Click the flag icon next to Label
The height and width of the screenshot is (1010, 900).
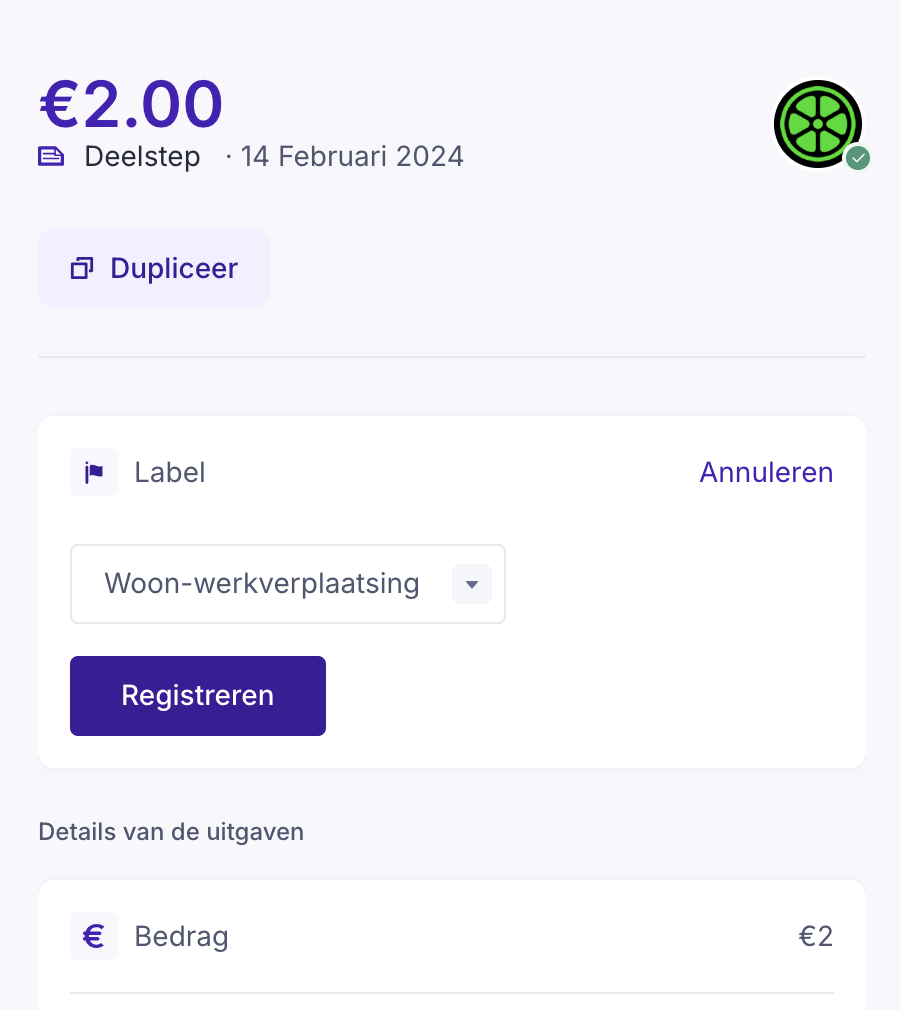94,472
